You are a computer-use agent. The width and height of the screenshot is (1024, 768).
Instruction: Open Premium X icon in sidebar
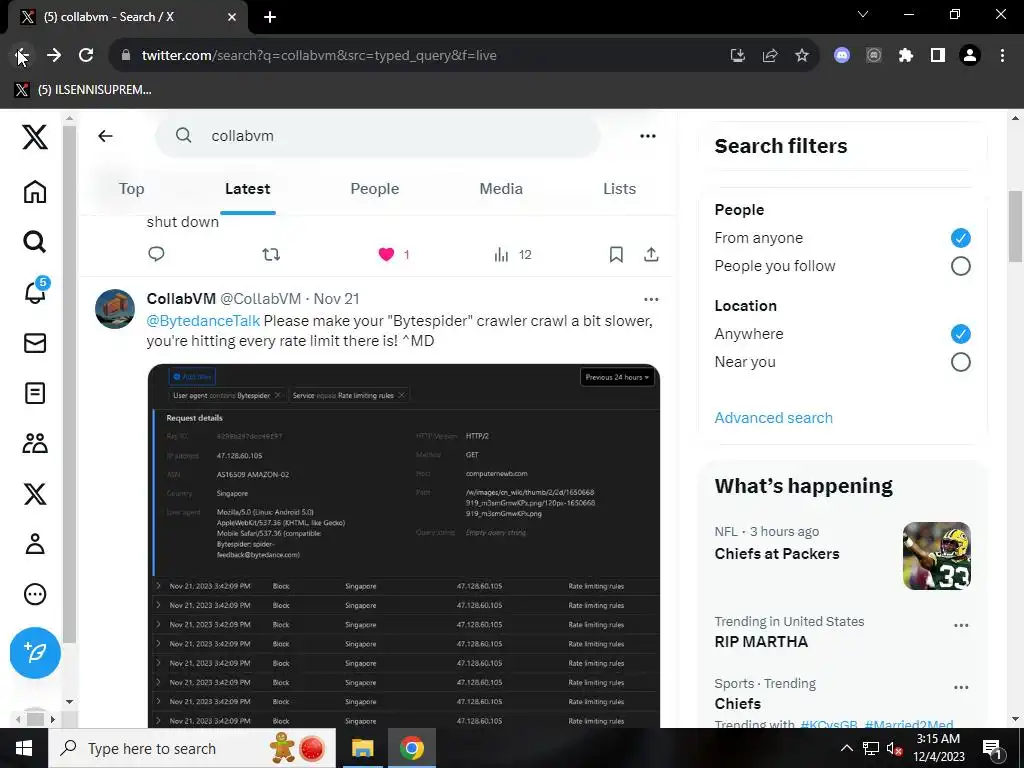35,494
